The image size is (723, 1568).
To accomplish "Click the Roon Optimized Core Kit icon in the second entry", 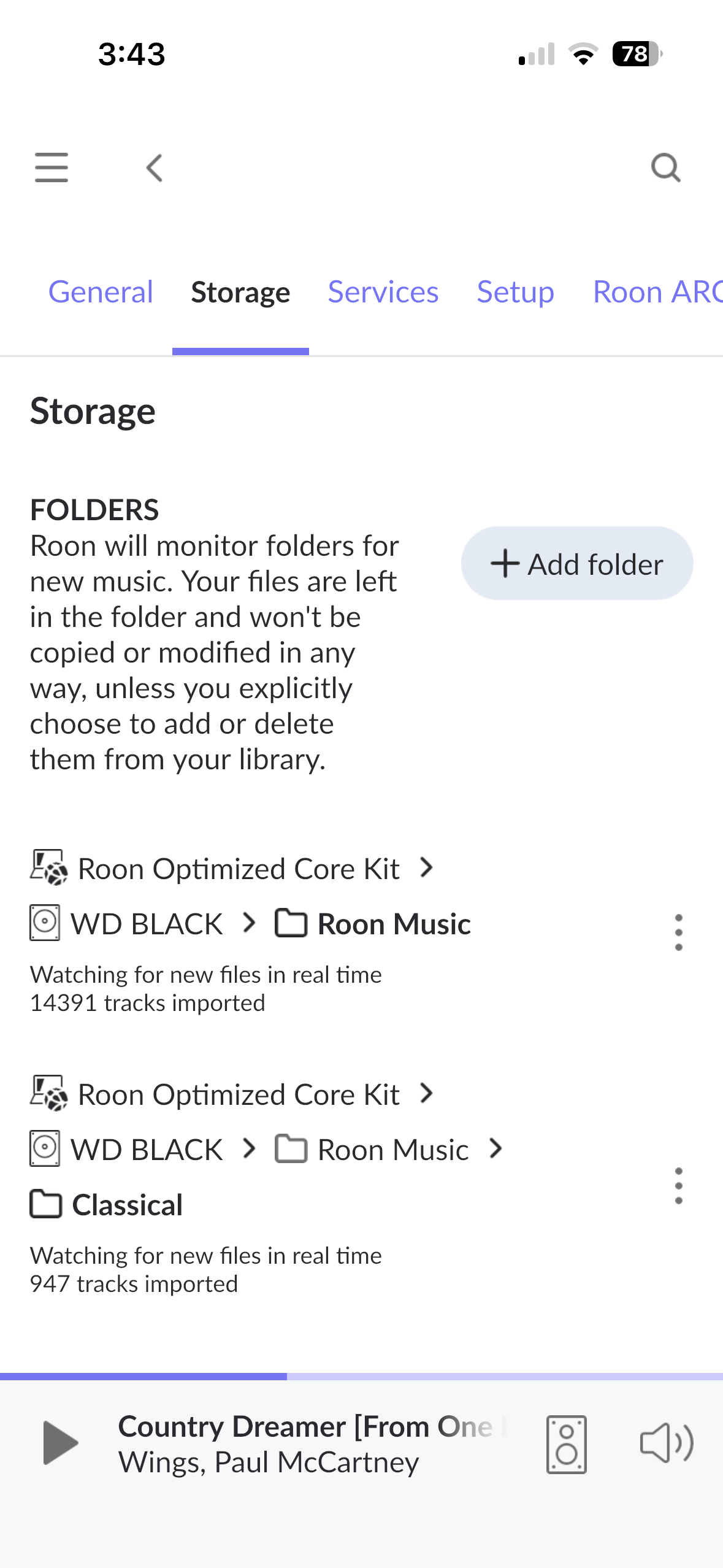I will click(x=48, y=1093).
